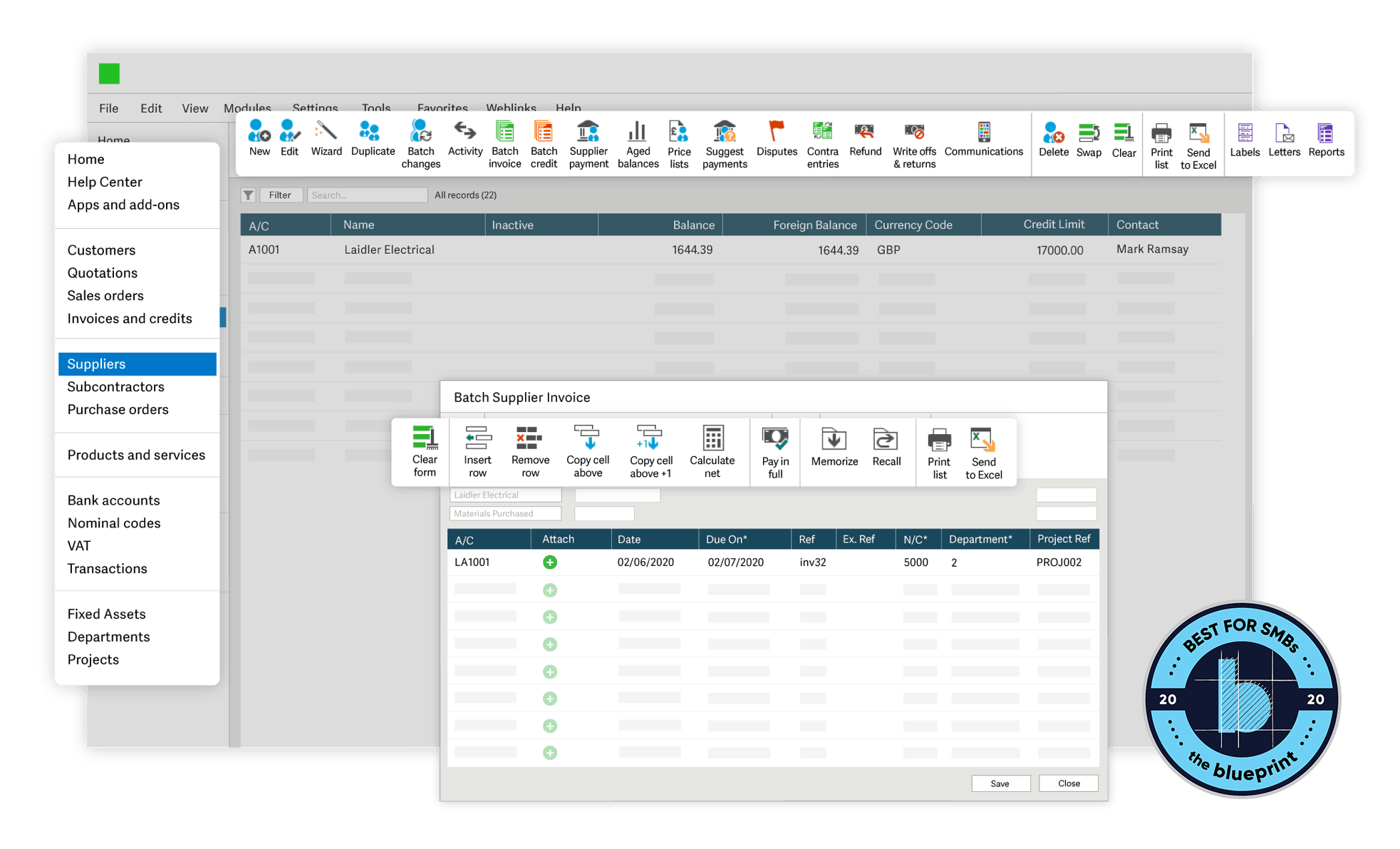The image size is (1400, 849).
Task: Click the Search input field
Action: pos(367,195)
